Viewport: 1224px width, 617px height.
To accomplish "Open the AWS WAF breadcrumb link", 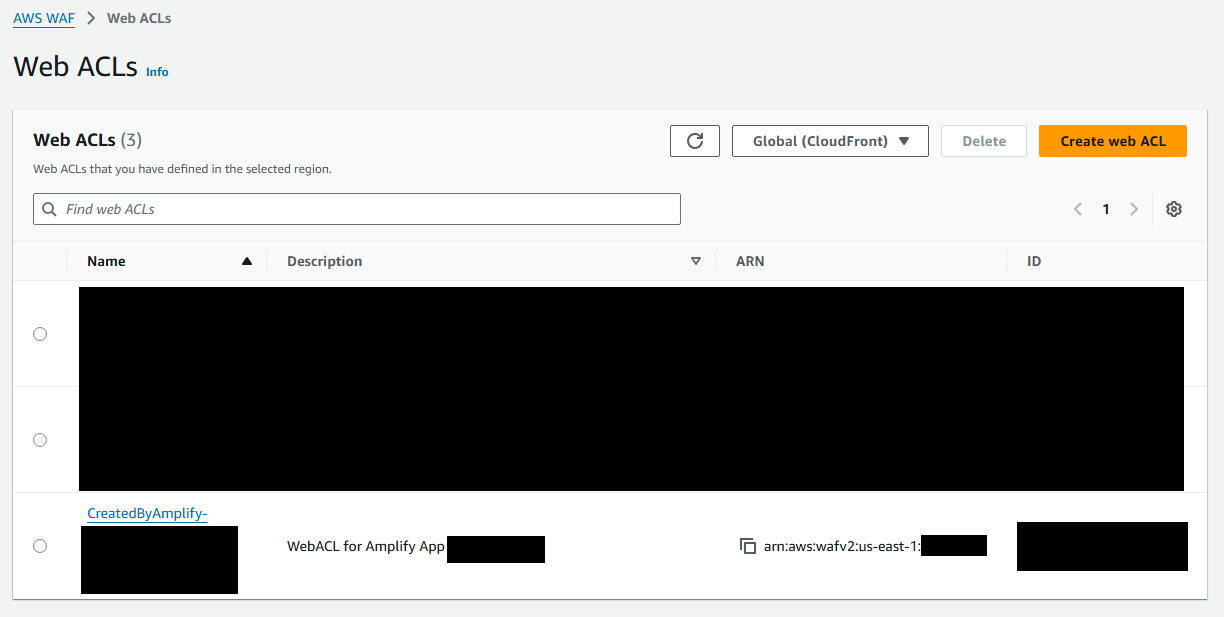I will [44, 19].
